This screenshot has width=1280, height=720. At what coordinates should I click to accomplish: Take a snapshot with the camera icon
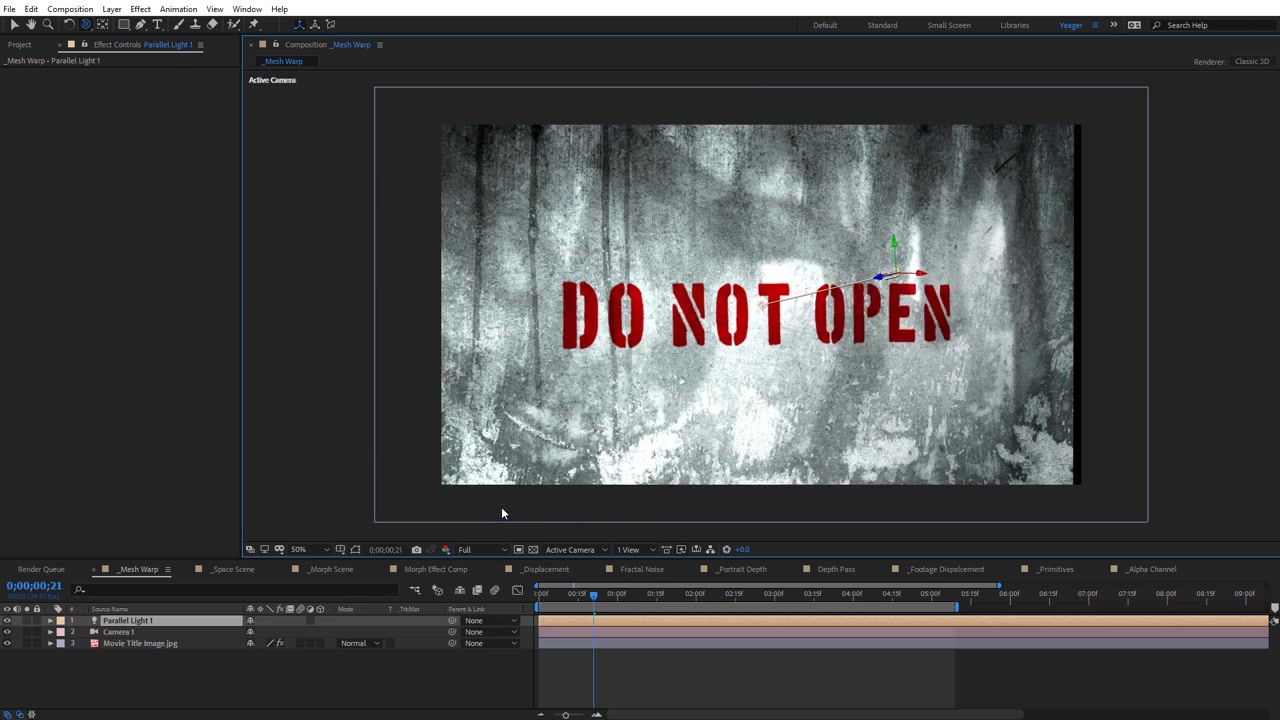(416, 549)
